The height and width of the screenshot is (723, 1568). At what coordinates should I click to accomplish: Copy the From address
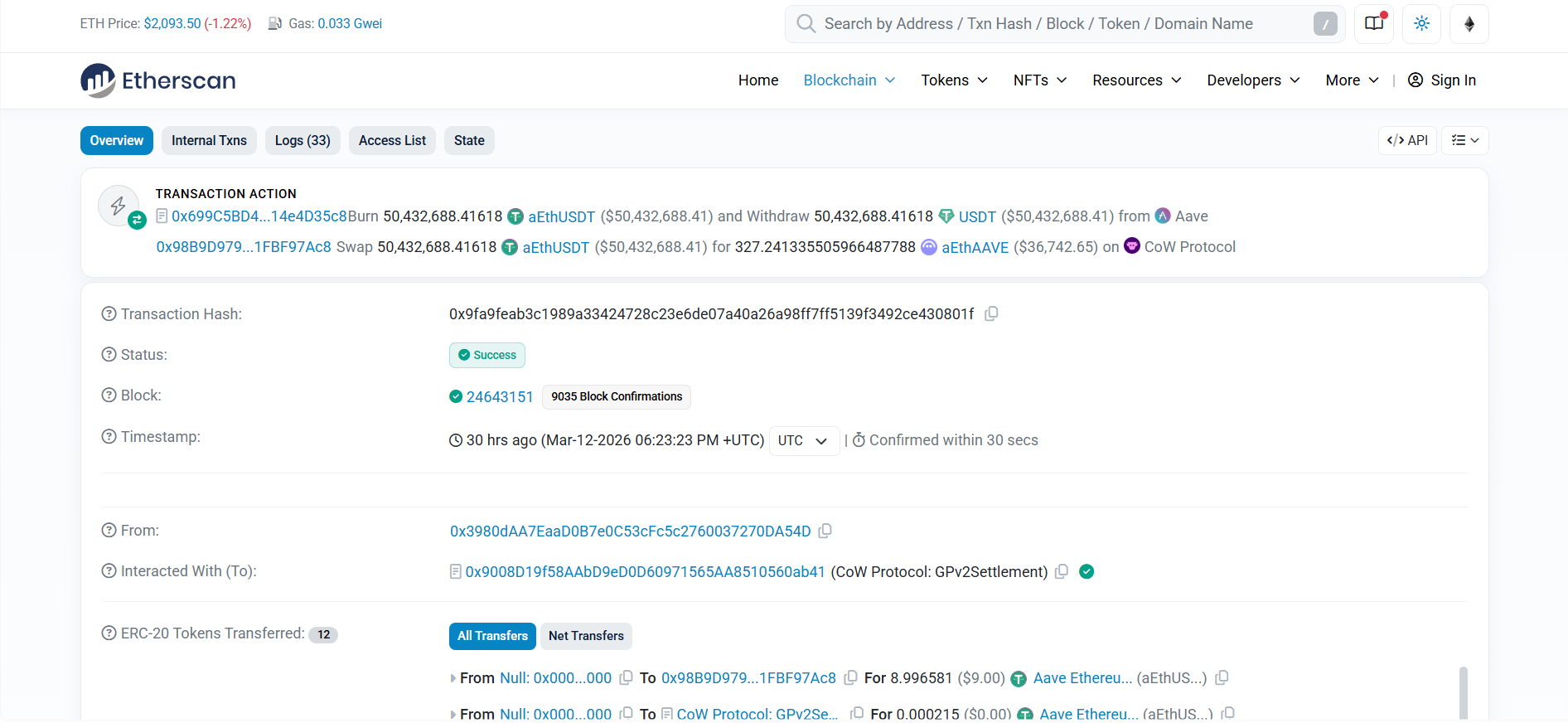[x=825, y=531]
